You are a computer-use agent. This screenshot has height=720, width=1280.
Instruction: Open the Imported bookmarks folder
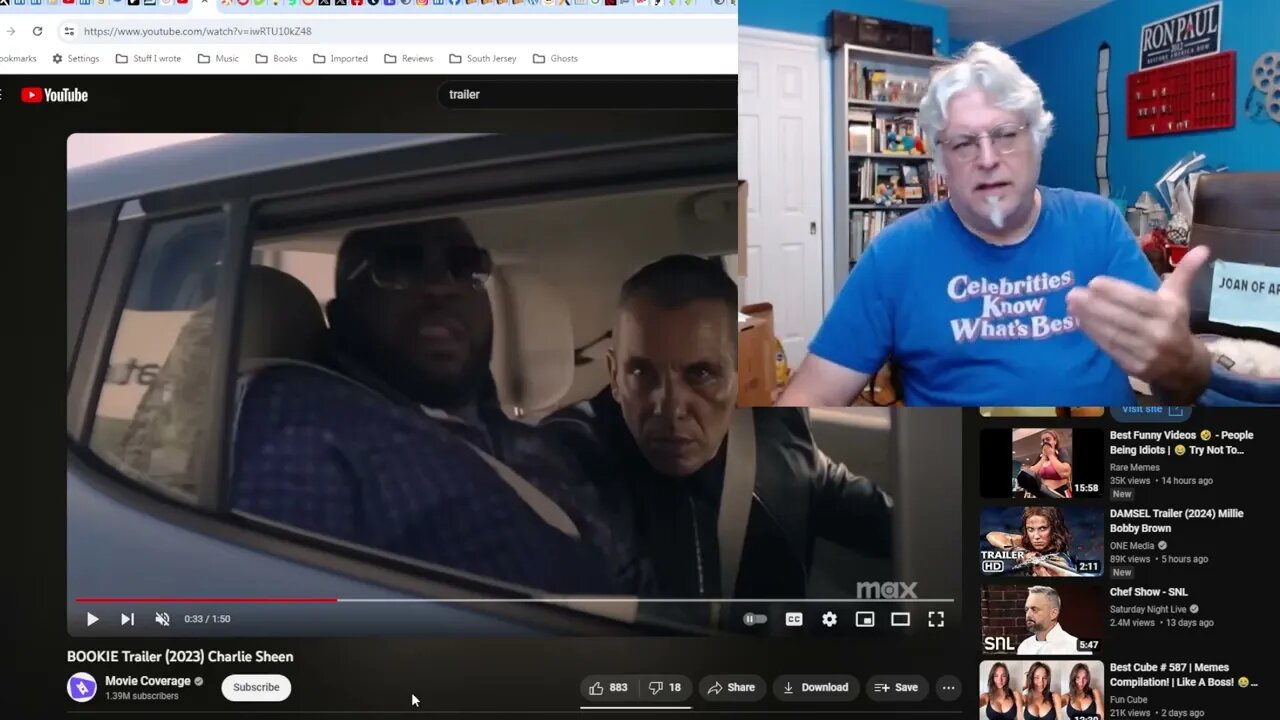(x=340, y=58)
